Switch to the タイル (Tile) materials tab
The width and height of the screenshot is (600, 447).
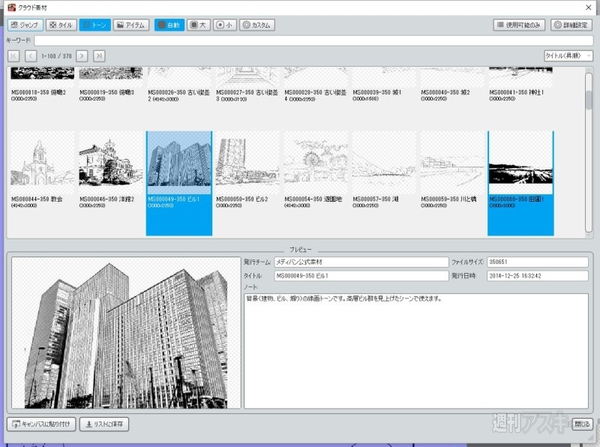[x=61, y=24]
